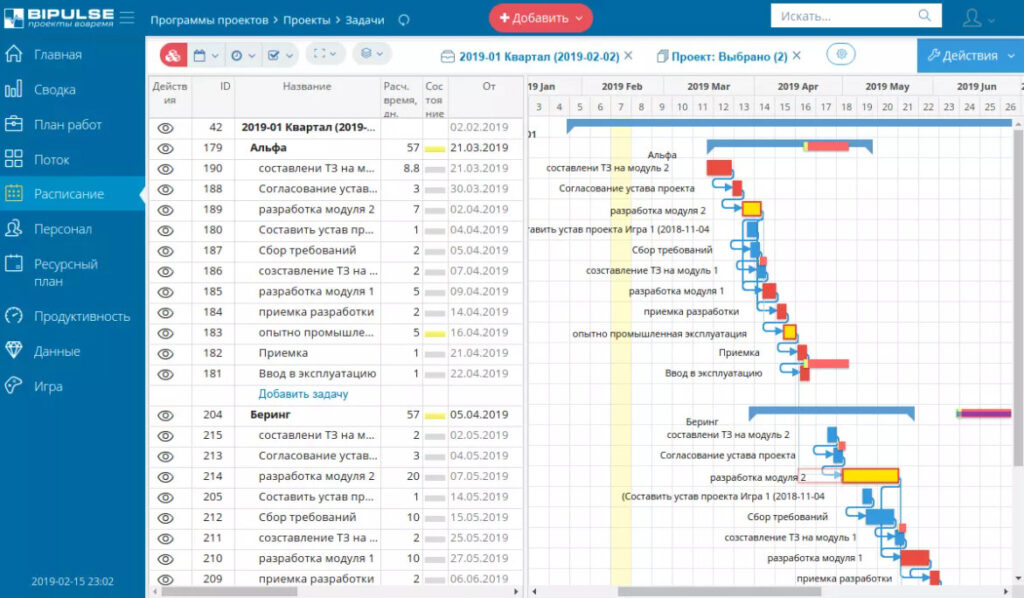Open the Игра section in sidebar
This screenshot has width=1024, height=598.
48,386
